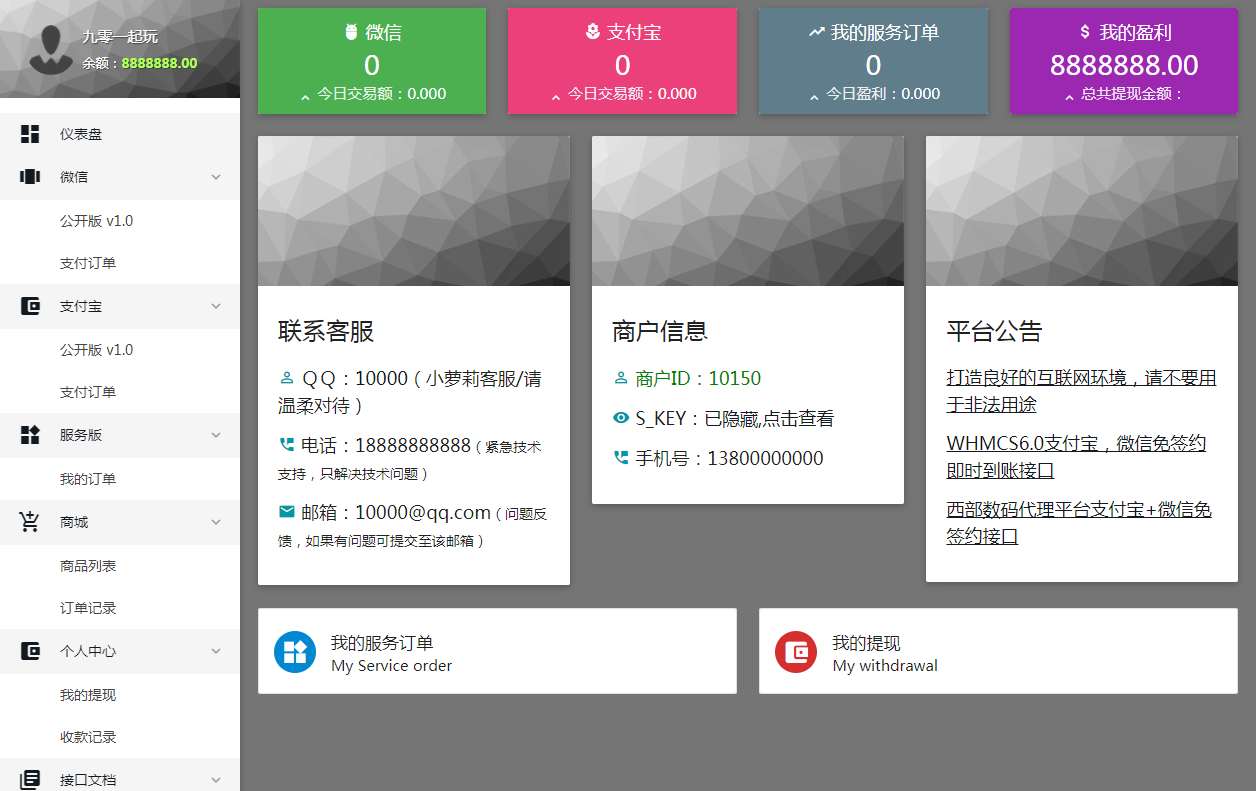Open the blue 我的服务订单 circular icon

tap(294, 650)
